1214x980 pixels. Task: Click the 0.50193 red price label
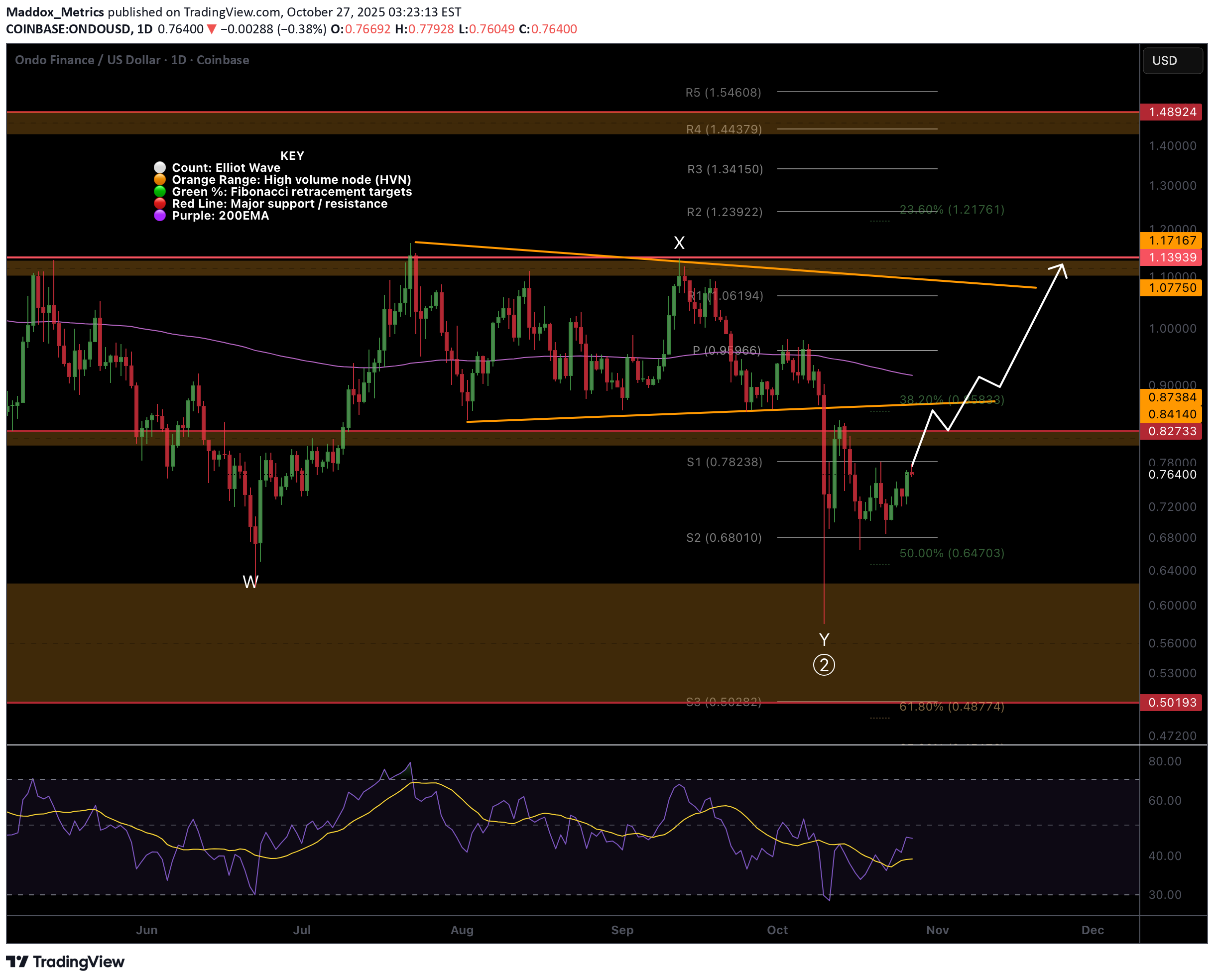pos(1172,702)
